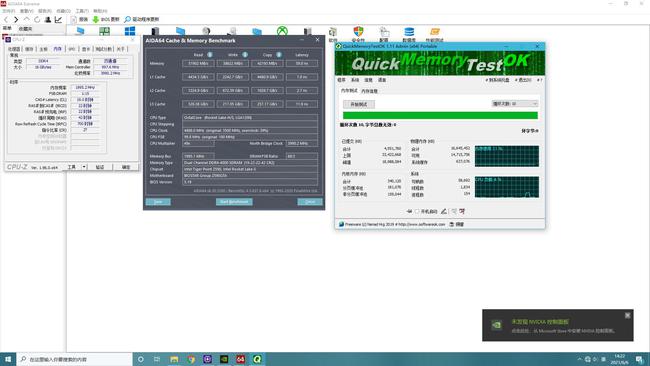Open third menu in QuickMemoryTestOK menu bar

pyautogui.click(x=369, y=80)
